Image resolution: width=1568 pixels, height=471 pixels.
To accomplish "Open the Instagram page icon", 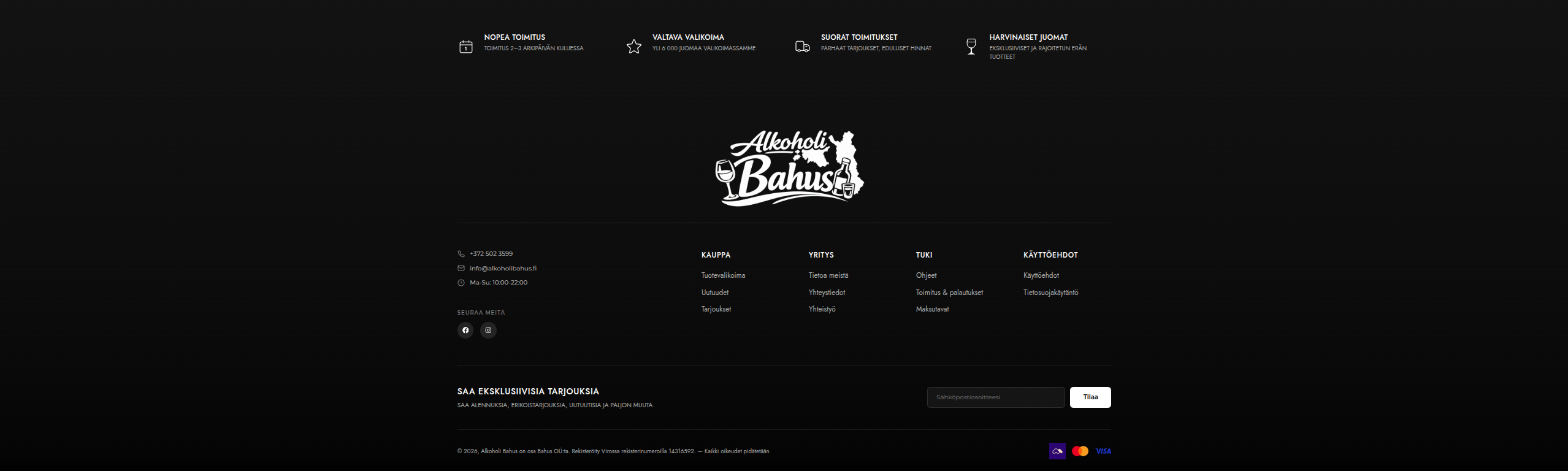I will click(x=488, y=331).
